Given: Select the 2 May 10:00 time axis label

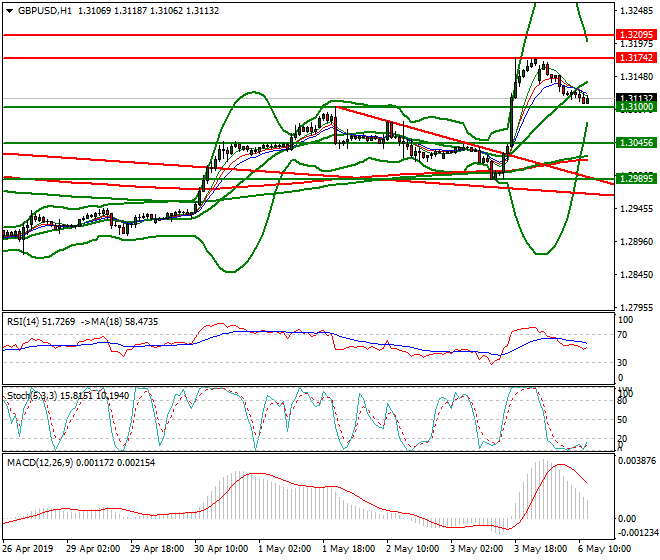Looking at the screenshot, I should click(412, 549).
